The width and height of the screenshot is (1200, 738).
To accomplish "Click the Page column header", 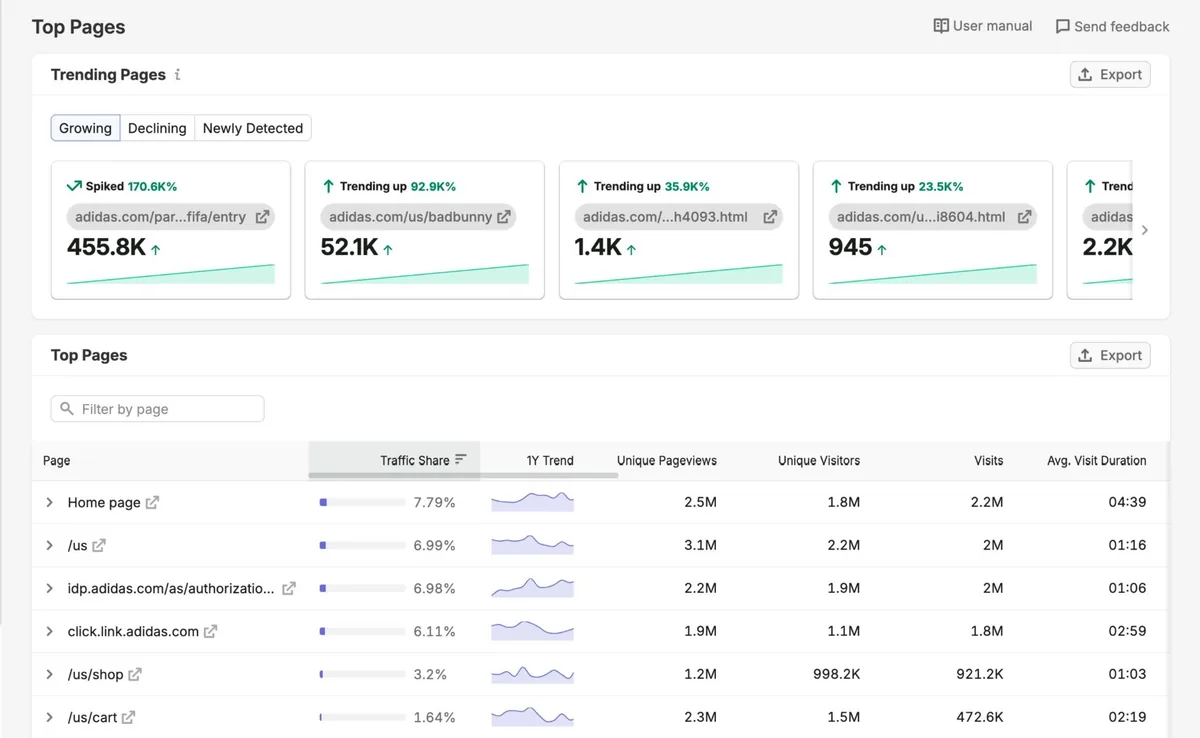I will pos(57,461).
